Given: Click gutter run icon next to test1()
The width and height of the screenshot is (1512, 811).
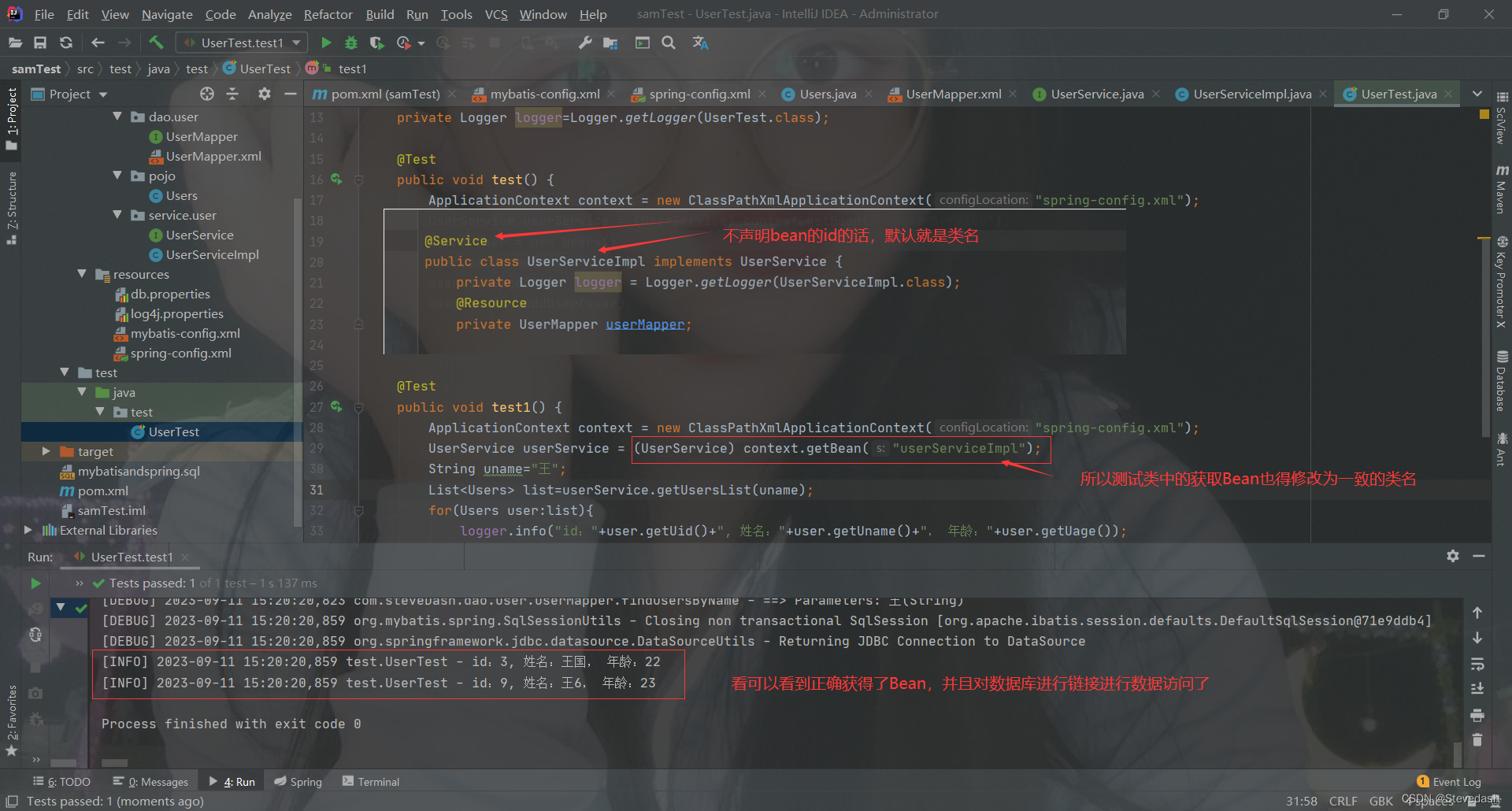Looking at the screenshot, I should (x=336, y=407).
